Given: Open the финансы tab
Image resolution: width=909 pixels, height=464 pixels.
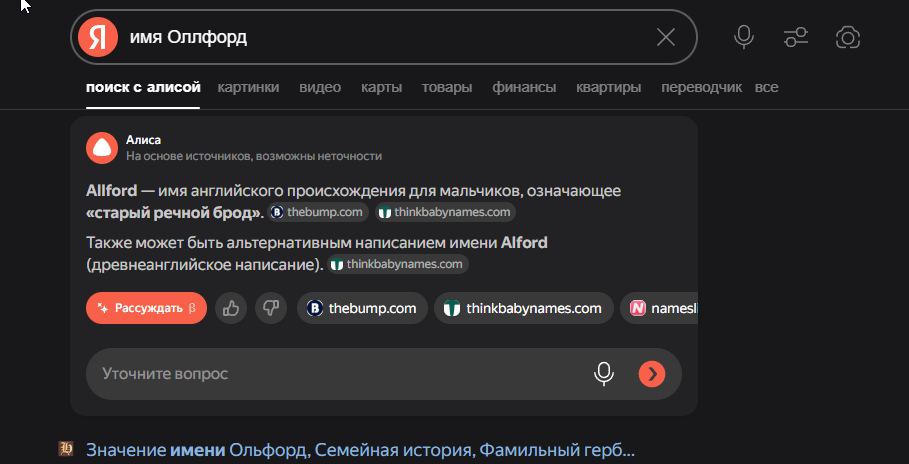Looking at the screenshot, I should point(524,88).
